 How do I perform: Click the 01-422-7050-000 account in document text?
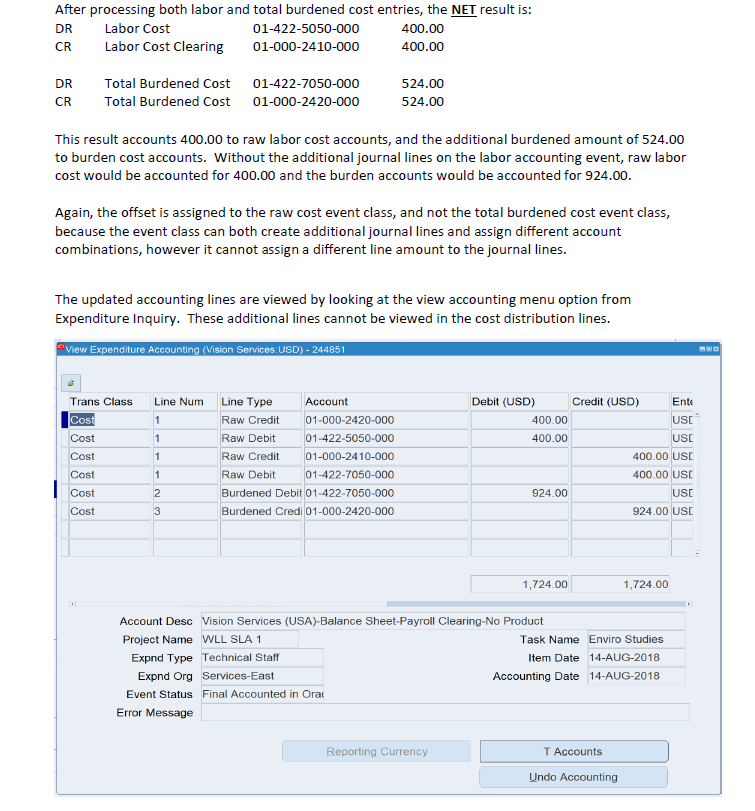[x=306, y=84]
